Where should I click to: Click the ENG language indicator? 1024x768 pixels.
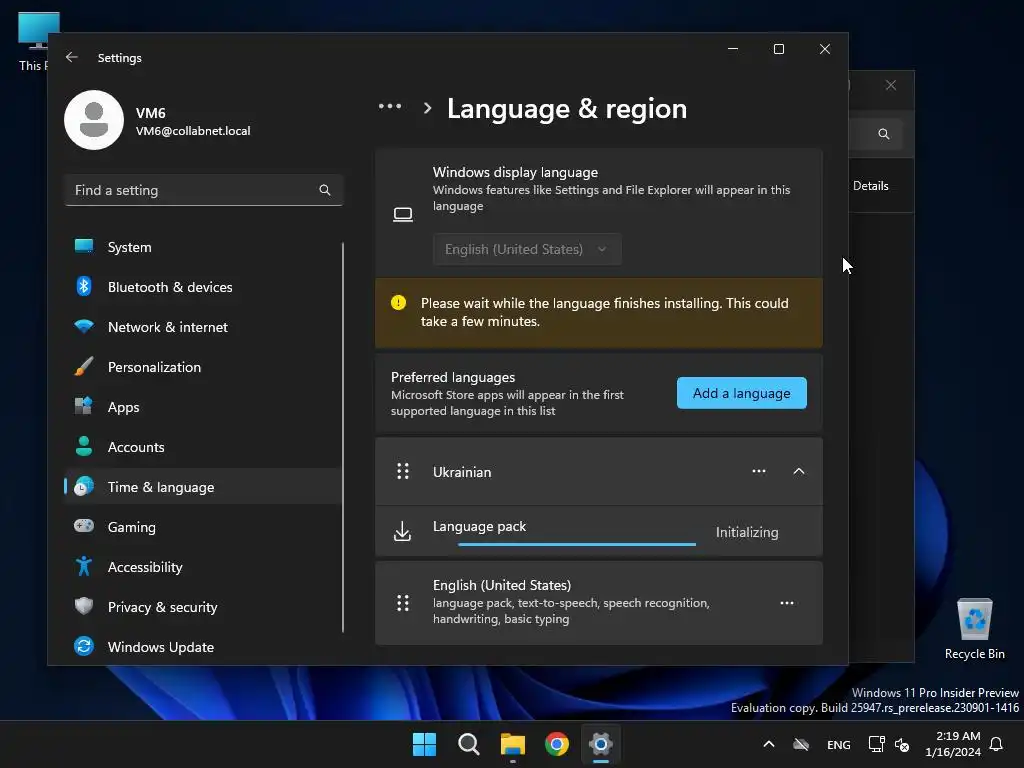pos(839,744)
